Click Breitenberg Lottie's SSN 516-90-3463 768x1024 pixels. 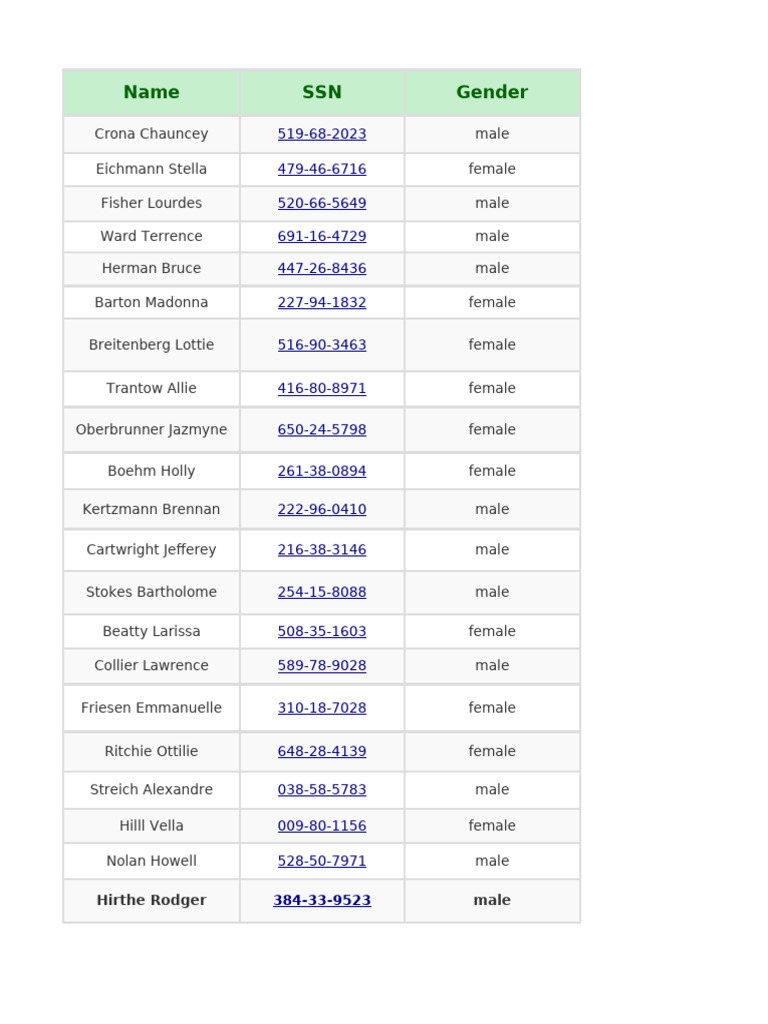point(321,345)
